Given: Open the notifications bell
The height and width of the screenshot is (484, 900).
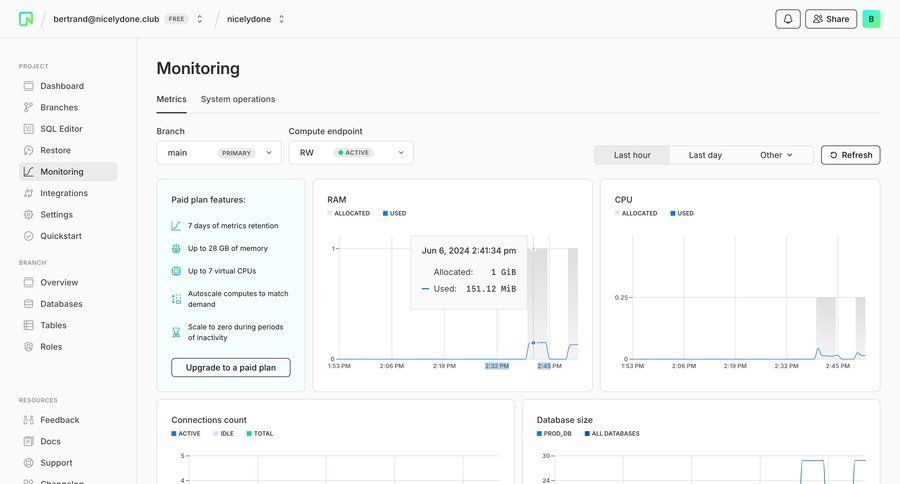Looking at the screenshot, I should pyautogui.click(x=788, y=19).
